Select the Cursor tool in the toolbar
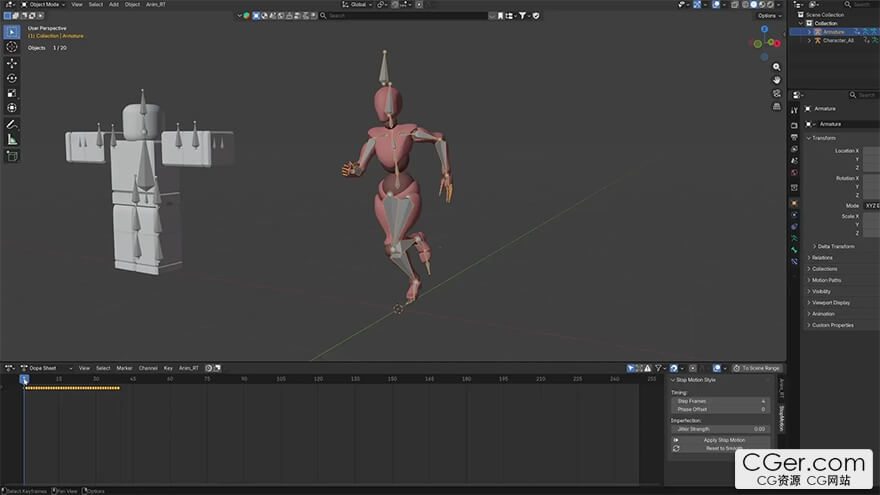Image resolution: width=880 pixels, height=495 pixels. (12, 47)
